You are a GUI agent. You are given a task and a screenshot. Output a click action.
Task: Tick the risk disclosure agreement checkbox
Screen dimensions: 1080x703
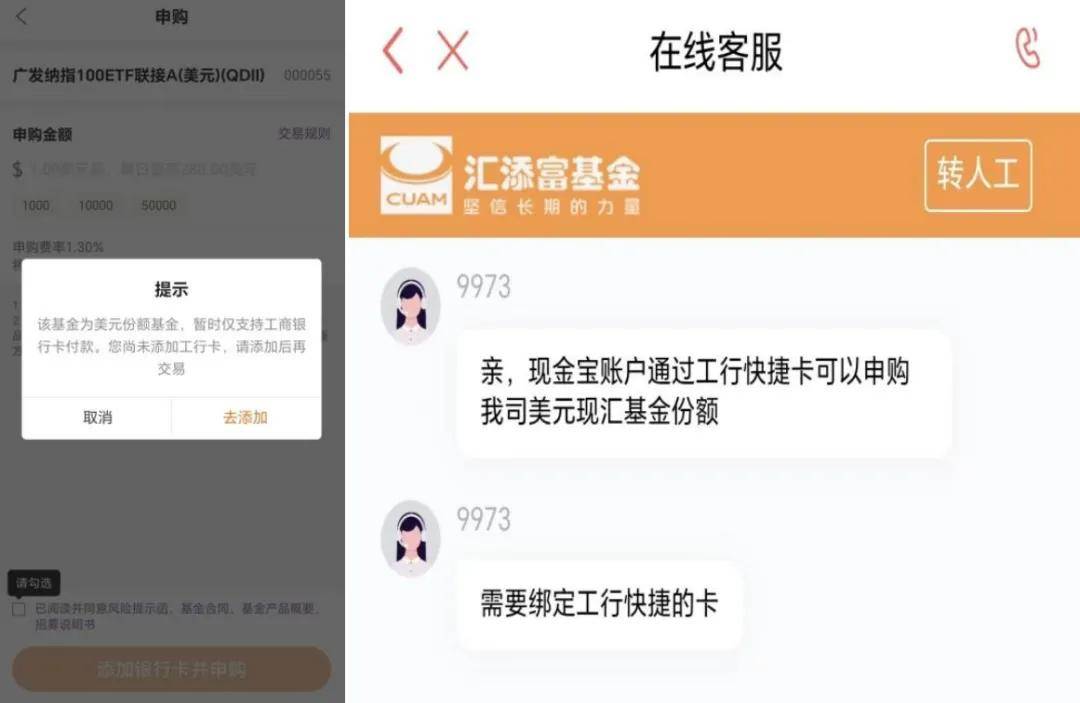(19, 609)
